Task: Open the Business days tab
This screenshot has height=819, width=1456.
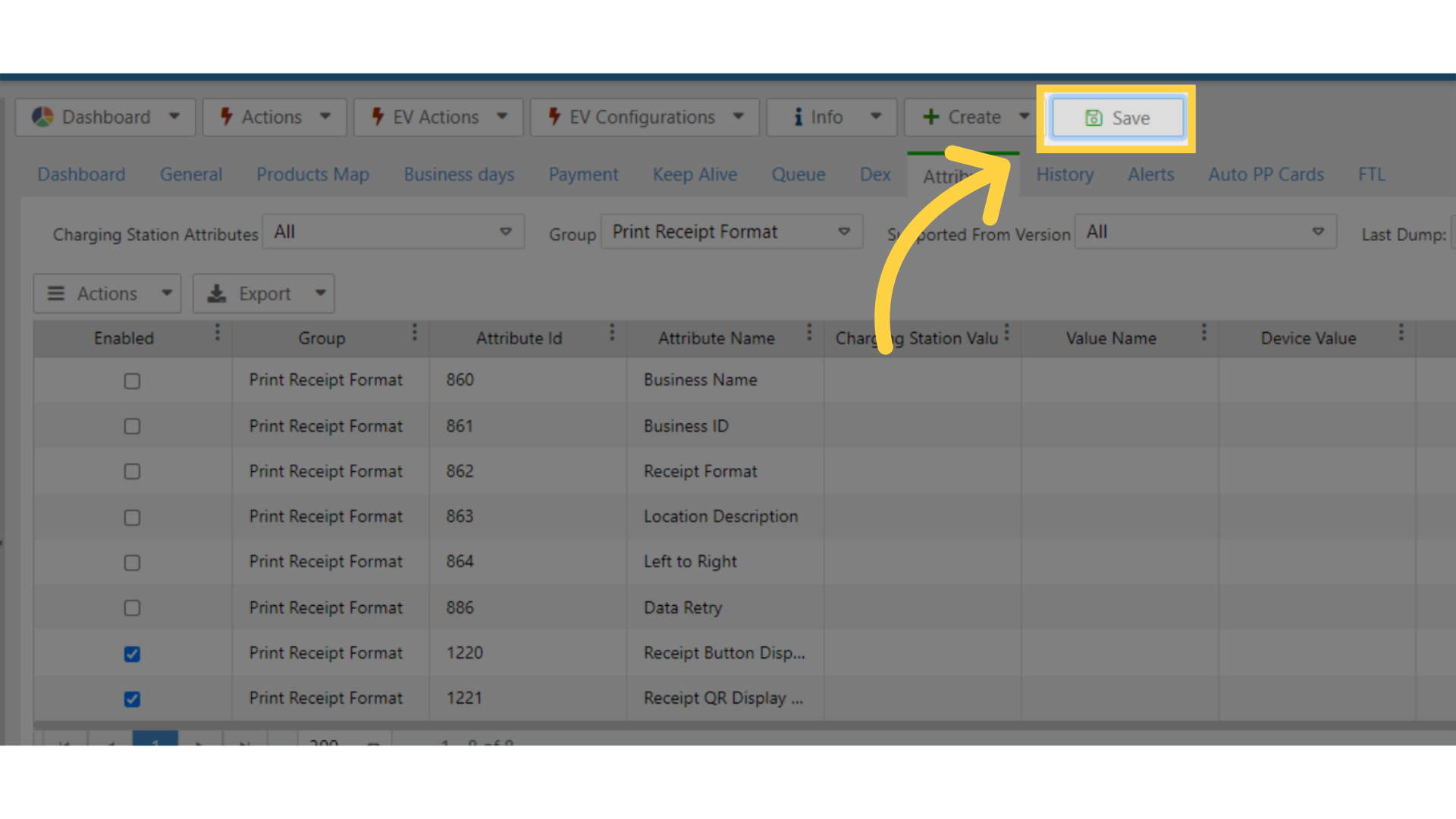Action: point(459,174)
